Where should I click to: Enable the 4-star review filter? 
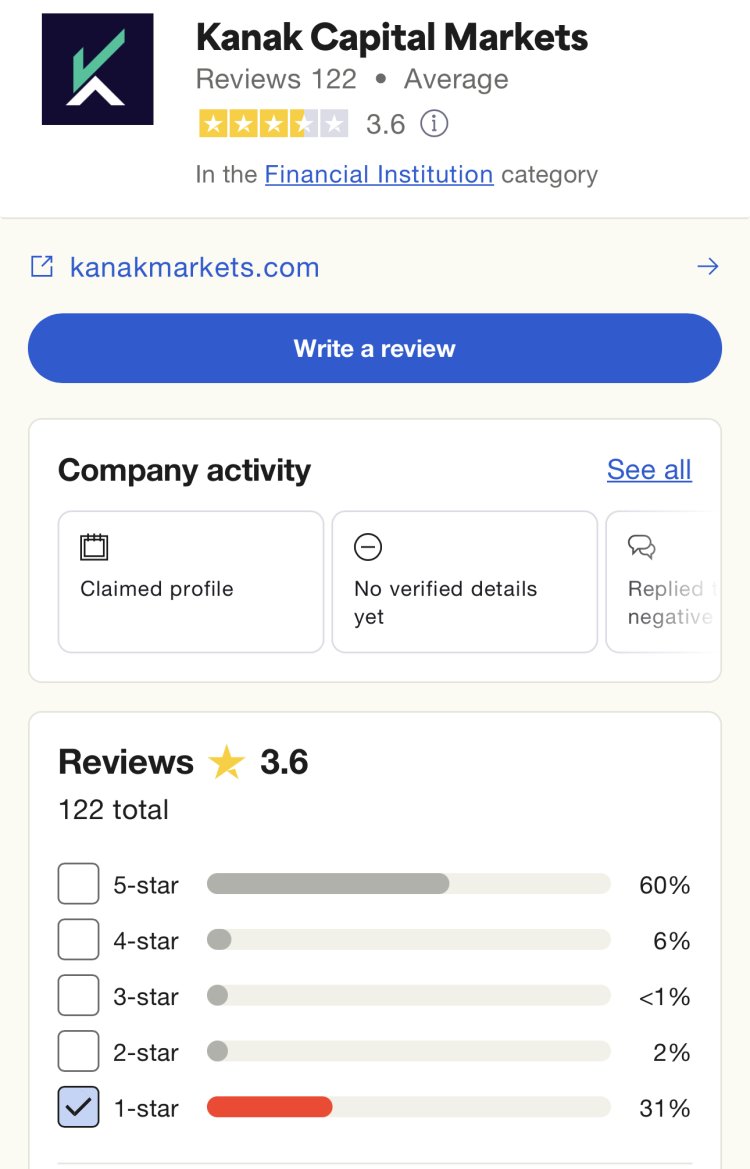click(x=78, y=940)
